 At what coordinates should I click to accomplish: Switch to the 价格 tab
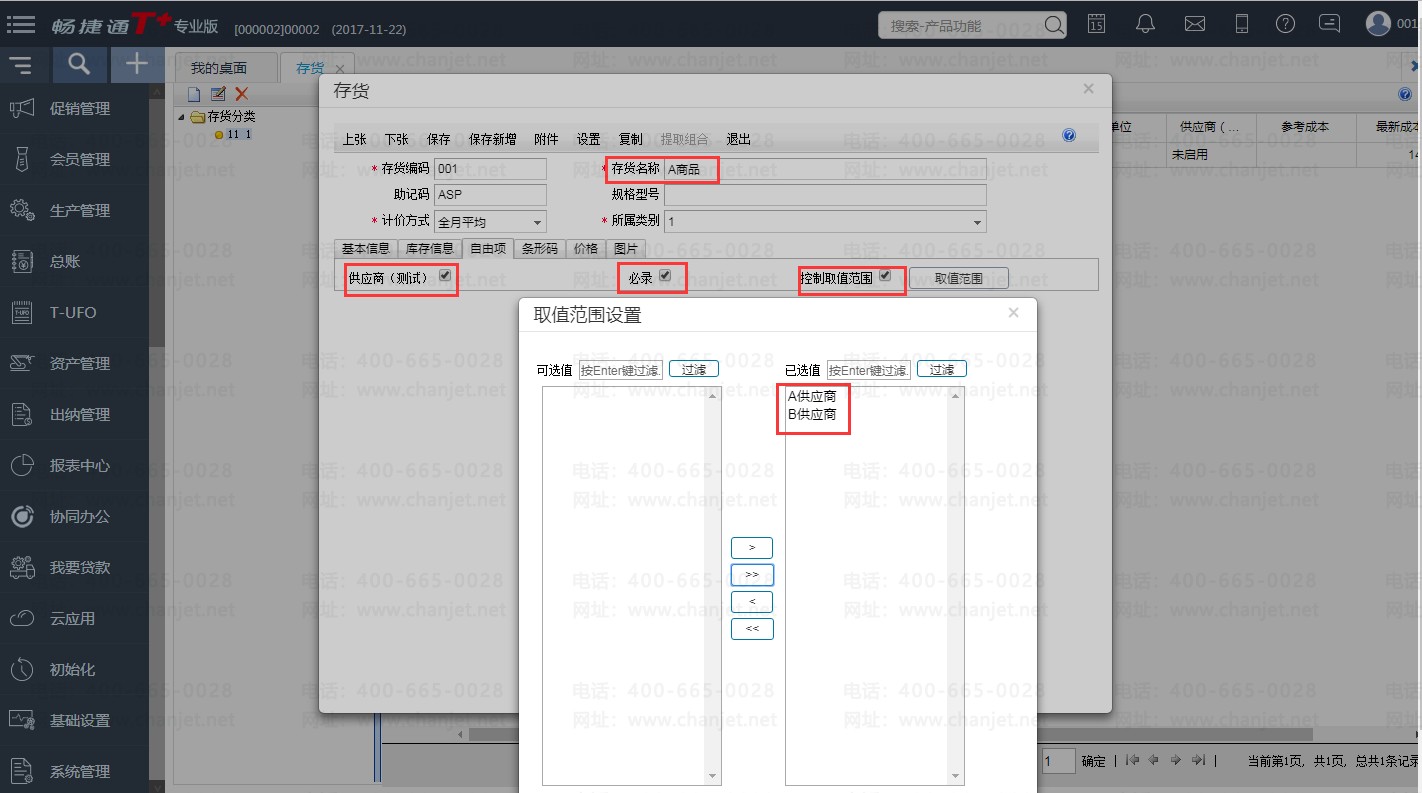[586, 249]
